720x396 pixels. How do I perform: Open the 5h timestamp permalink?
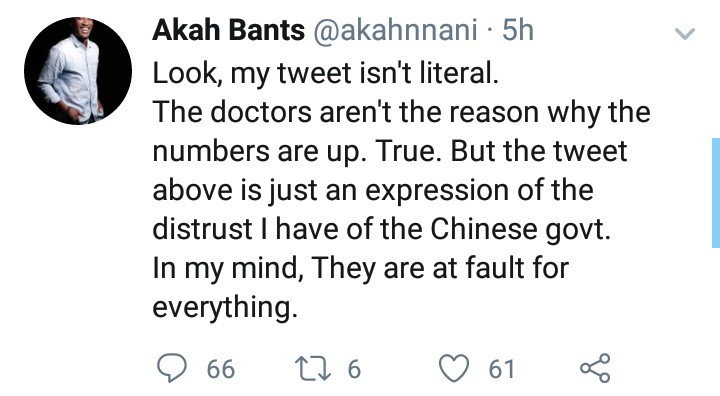tap(518, 30)
